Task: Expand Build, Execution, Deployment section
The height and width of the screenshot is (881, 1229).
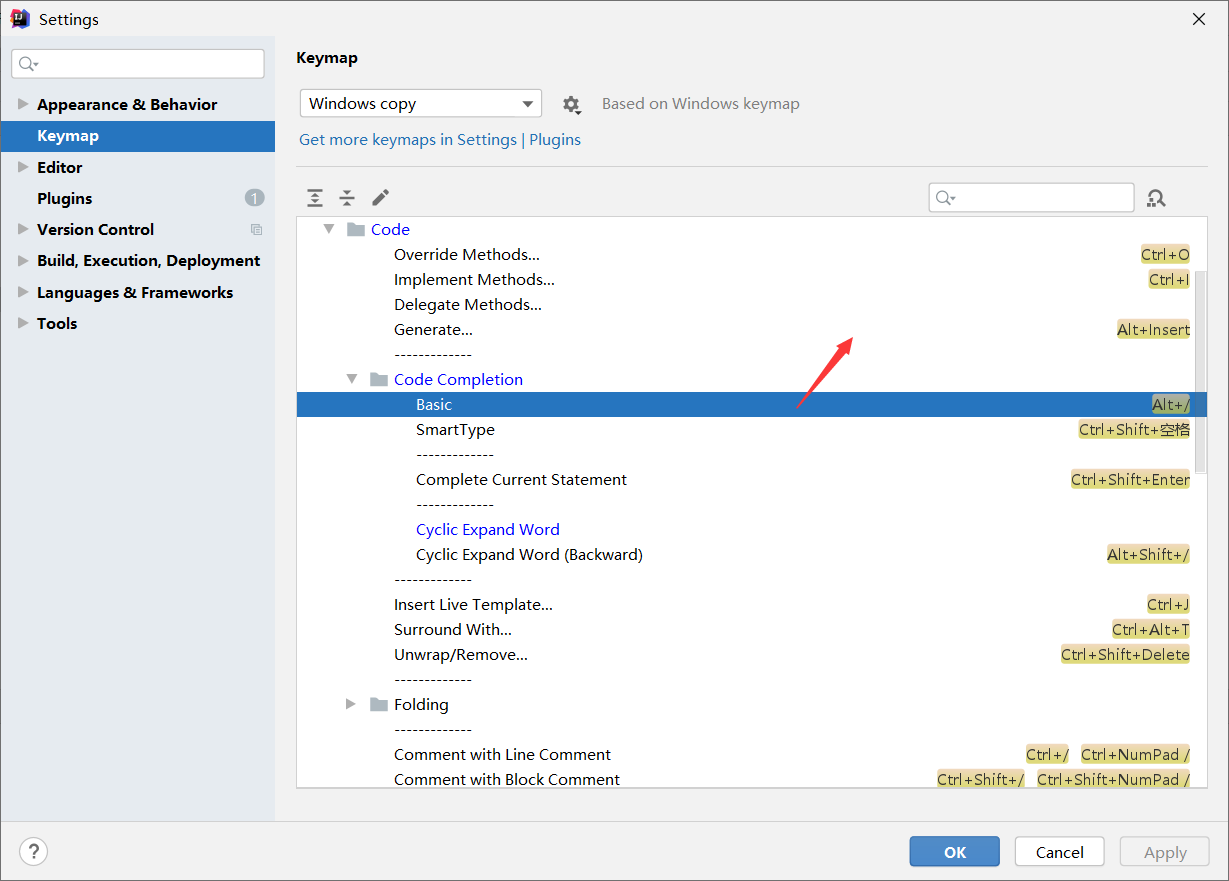Action: tap(23, 260)
